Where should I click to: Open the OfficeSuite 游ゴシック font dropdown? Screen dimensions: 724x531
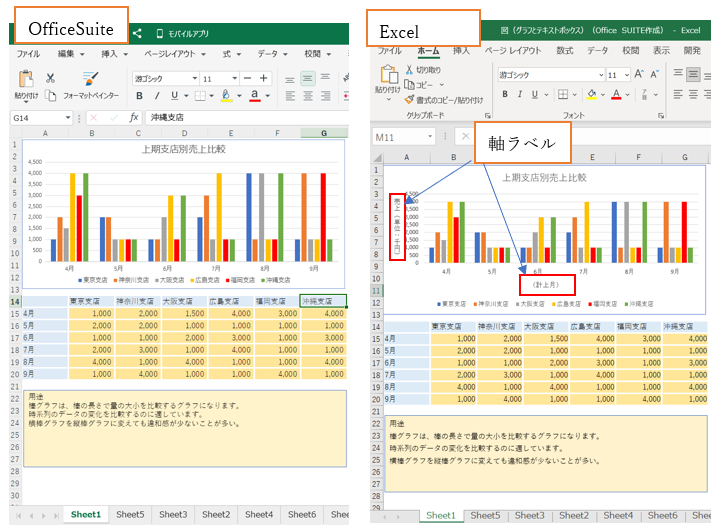[x=192, y=78]
